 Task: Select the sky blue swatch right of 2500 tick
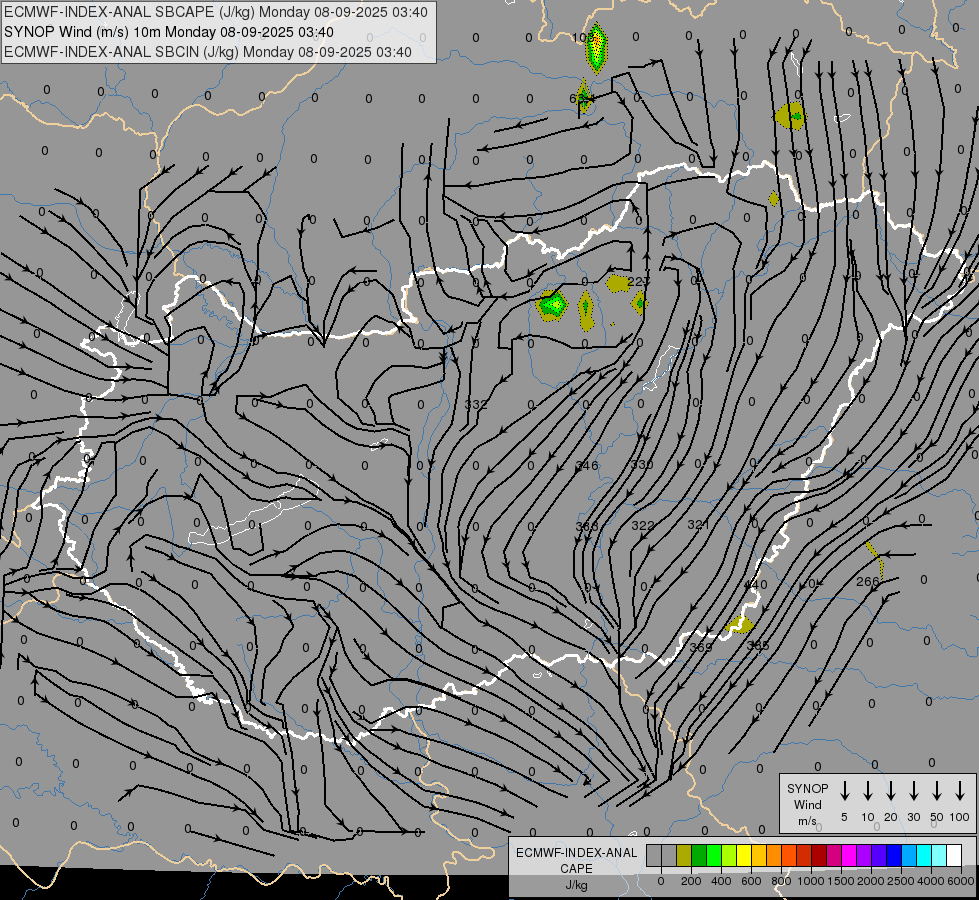click(x=908, y=855)
